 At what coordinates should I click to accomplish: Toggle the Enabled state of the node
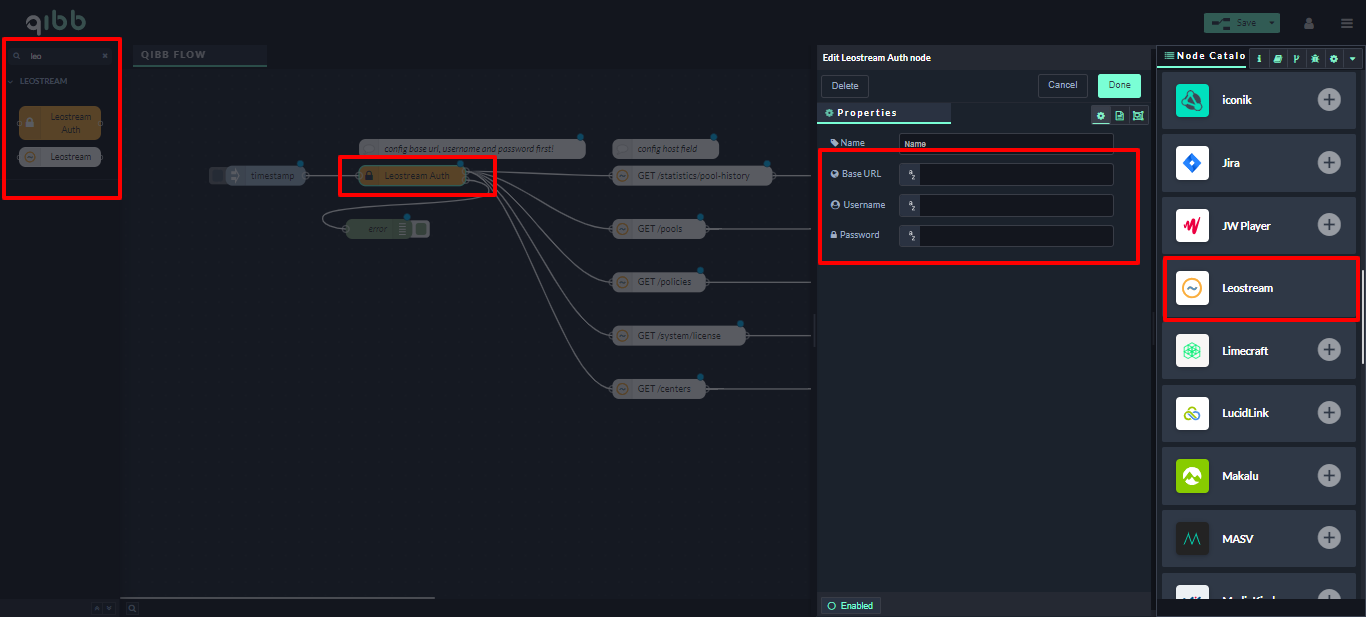click(850, 606)
